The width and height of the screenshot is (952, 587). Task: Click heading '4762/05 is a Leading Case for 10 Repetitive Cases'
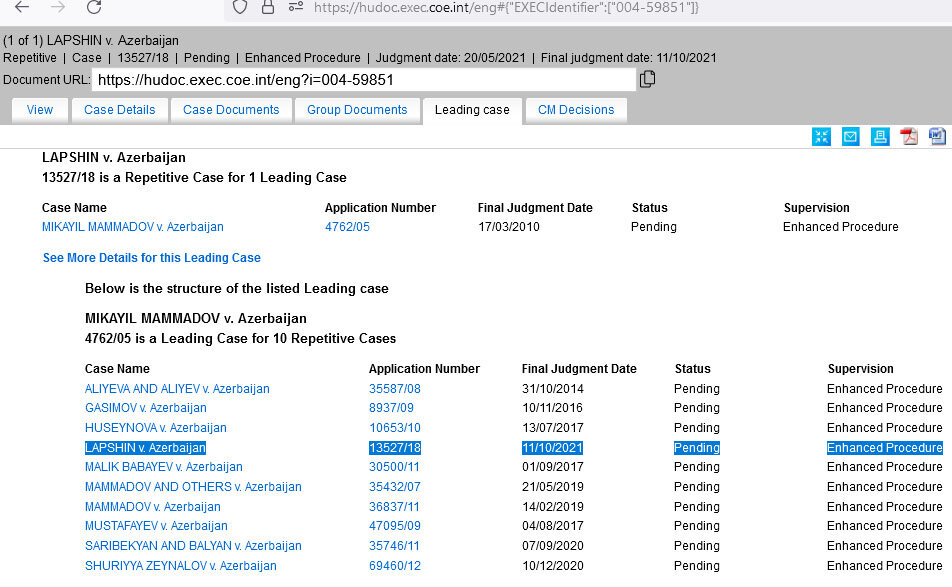[240, 338]
